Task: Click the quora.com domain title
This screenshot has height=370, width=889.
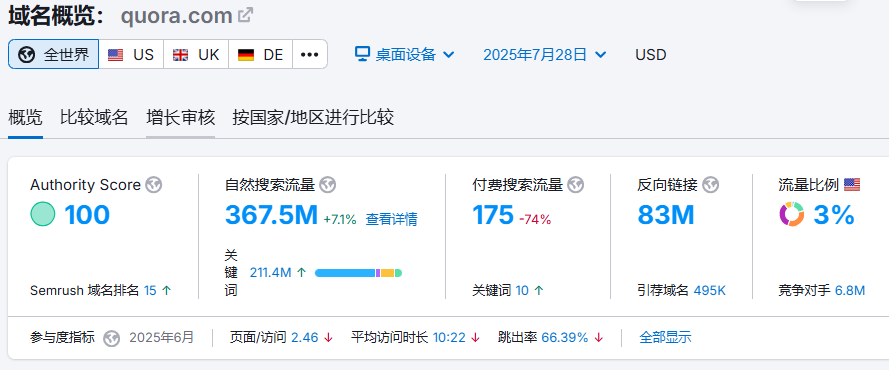Action: [176, 15]
